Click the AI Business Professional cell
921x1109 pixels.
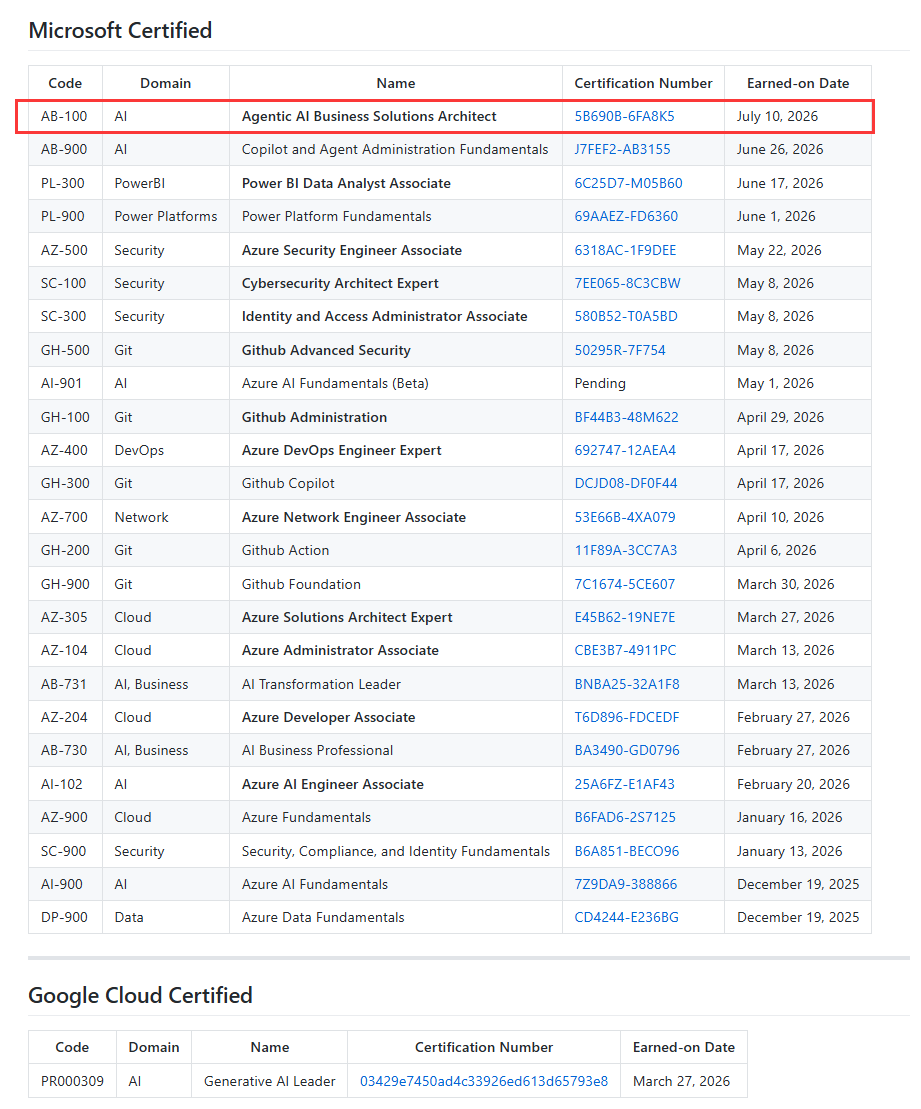[395, 750]
